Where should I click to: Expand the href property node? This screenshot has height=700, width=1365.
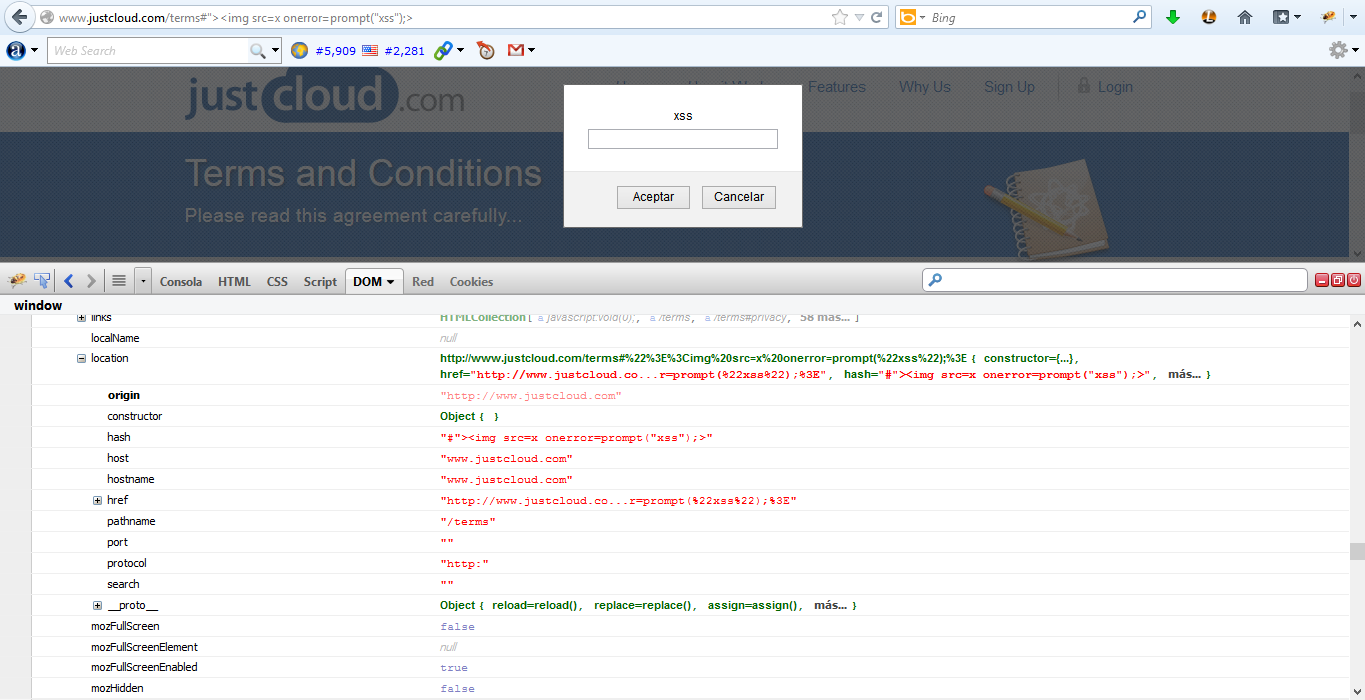point(97,500)
